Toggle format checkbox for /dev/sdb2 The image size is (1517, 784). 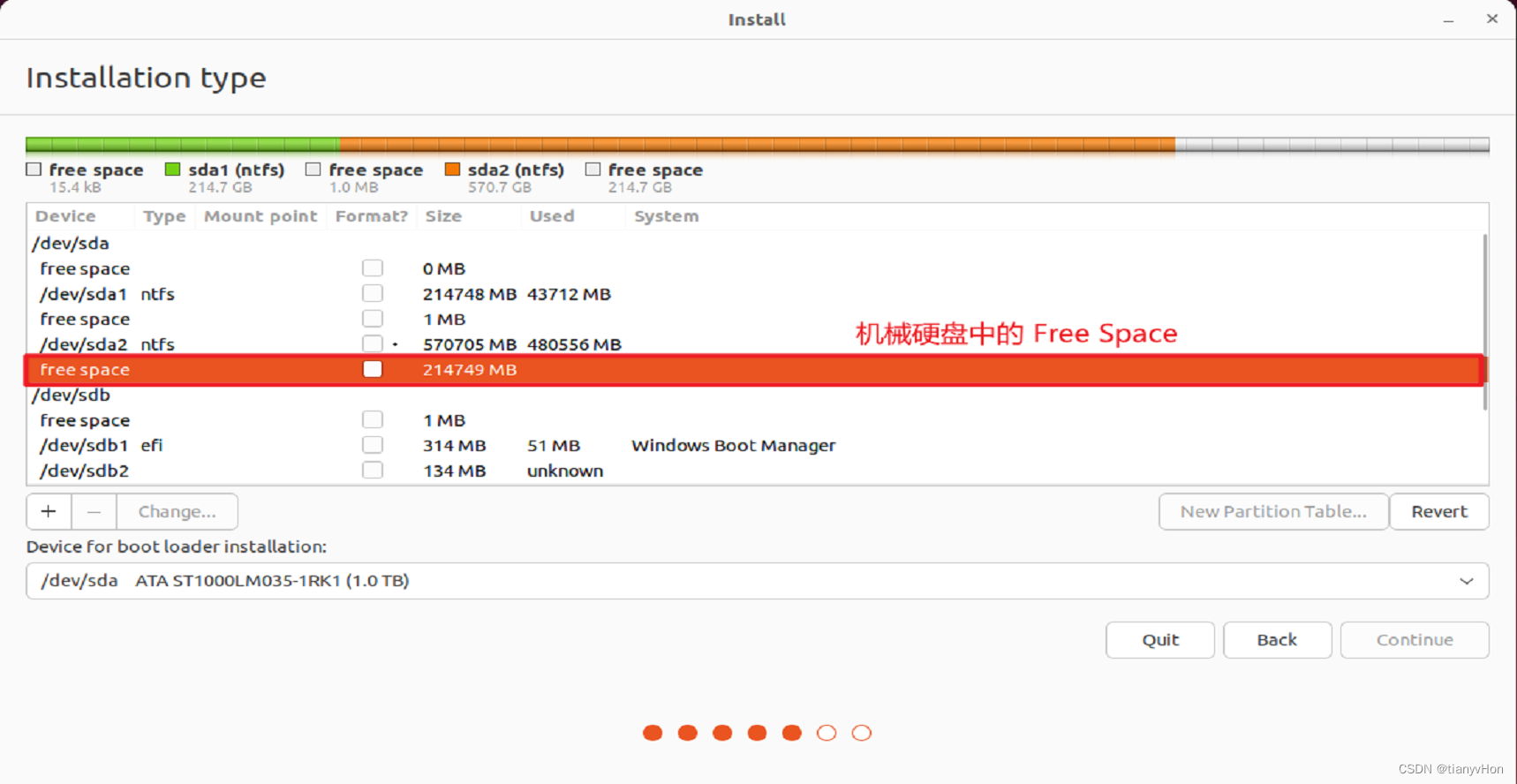373,471
